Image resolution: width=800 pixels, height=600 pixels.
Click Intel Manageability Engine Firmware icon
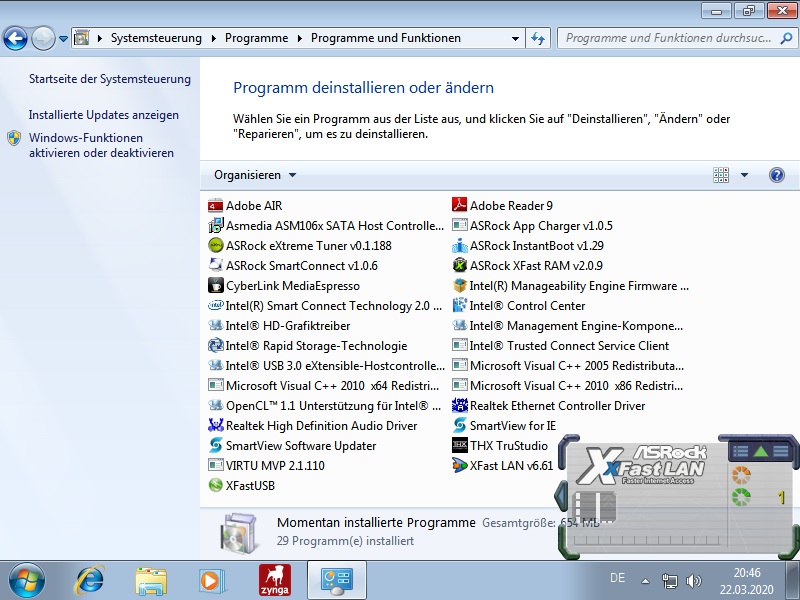(459, 285)
